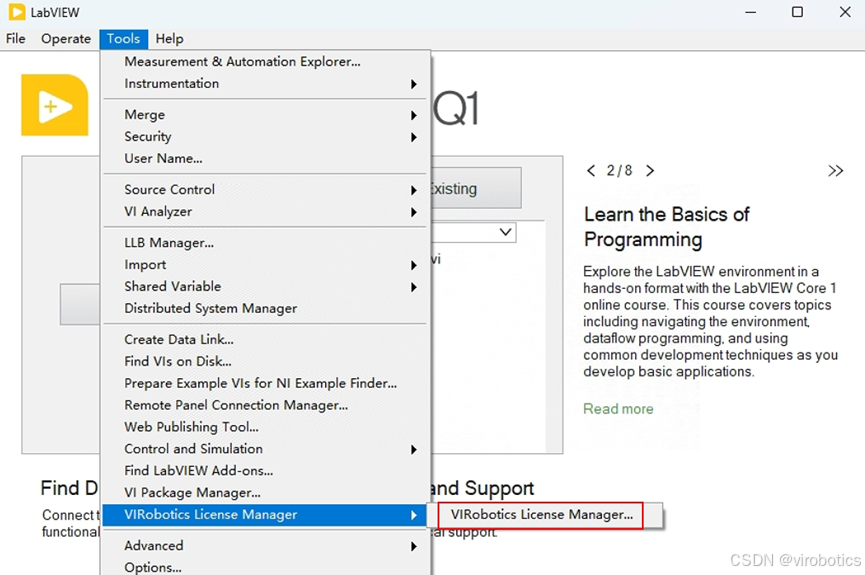Open the File menu
The image size is (865, 575).
point(15,39)
